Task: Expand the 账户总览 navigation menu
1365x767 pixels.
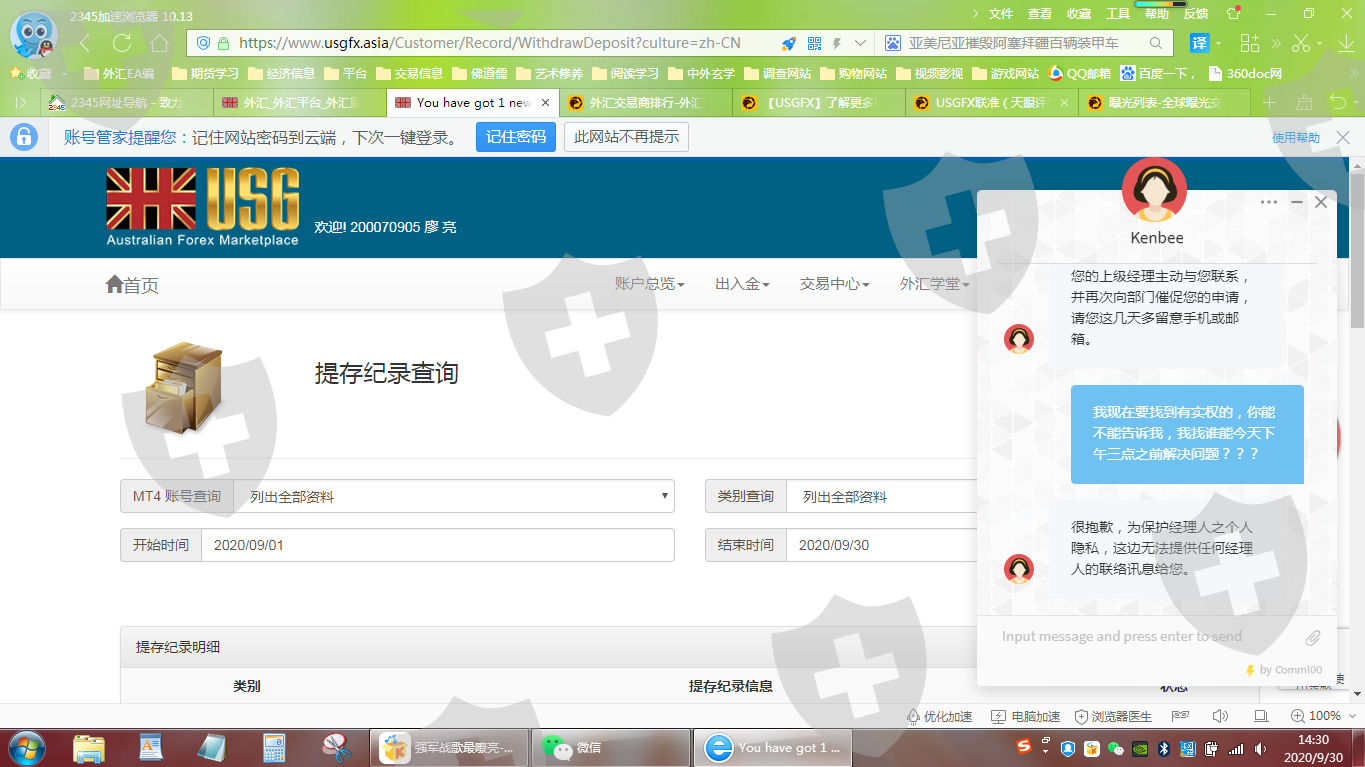Action: coord(649,284)
